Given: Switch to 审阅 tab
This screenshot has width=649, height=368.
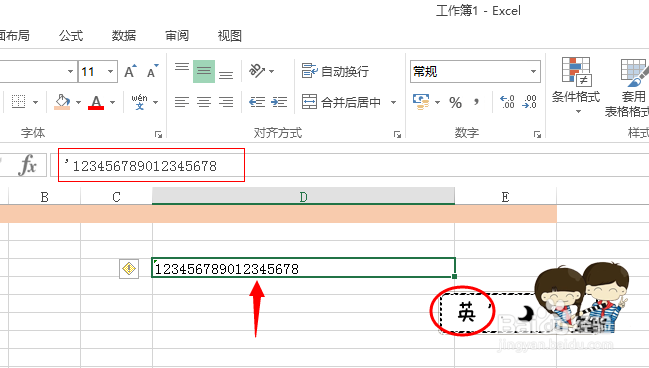Looking at the screenshot, I should 177,36.
